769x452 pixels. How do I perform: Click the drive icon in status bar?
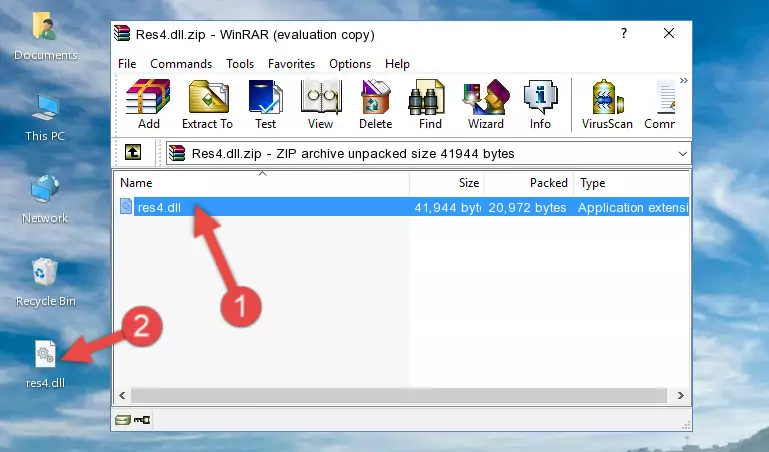(x=122, y=420)
